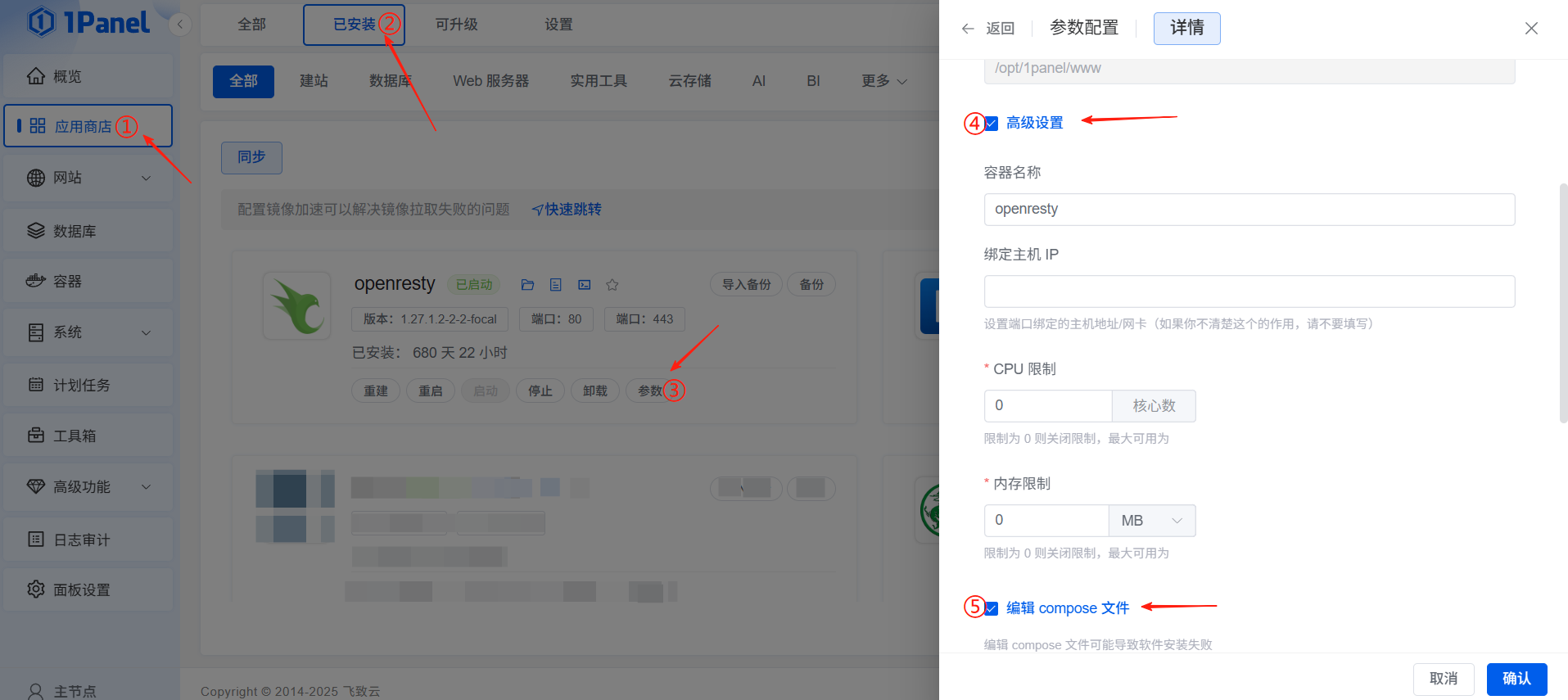
Task: Toggle the 编辑 compose 文件 checkbox
Action: (x=992, y=608)
